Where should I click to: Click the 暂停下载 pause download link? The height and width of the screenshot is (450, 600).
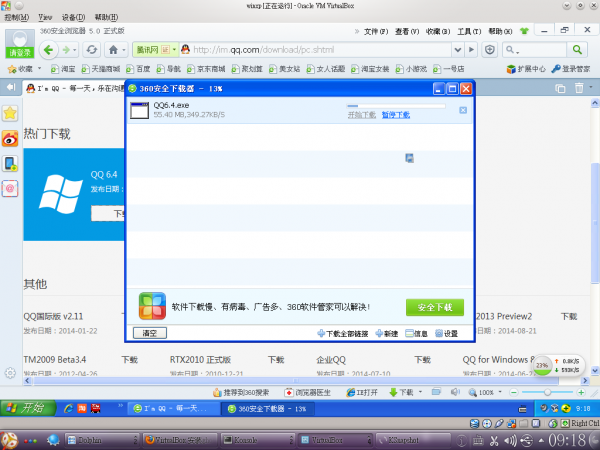396,115
